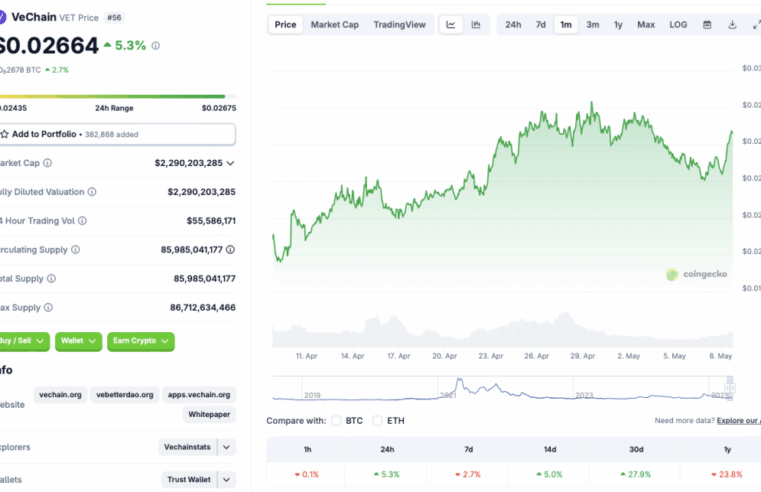Click info icon next to 24 Hour Trading Vol
This screenshot has width=761, height=492.
click(x=83, y=221)
